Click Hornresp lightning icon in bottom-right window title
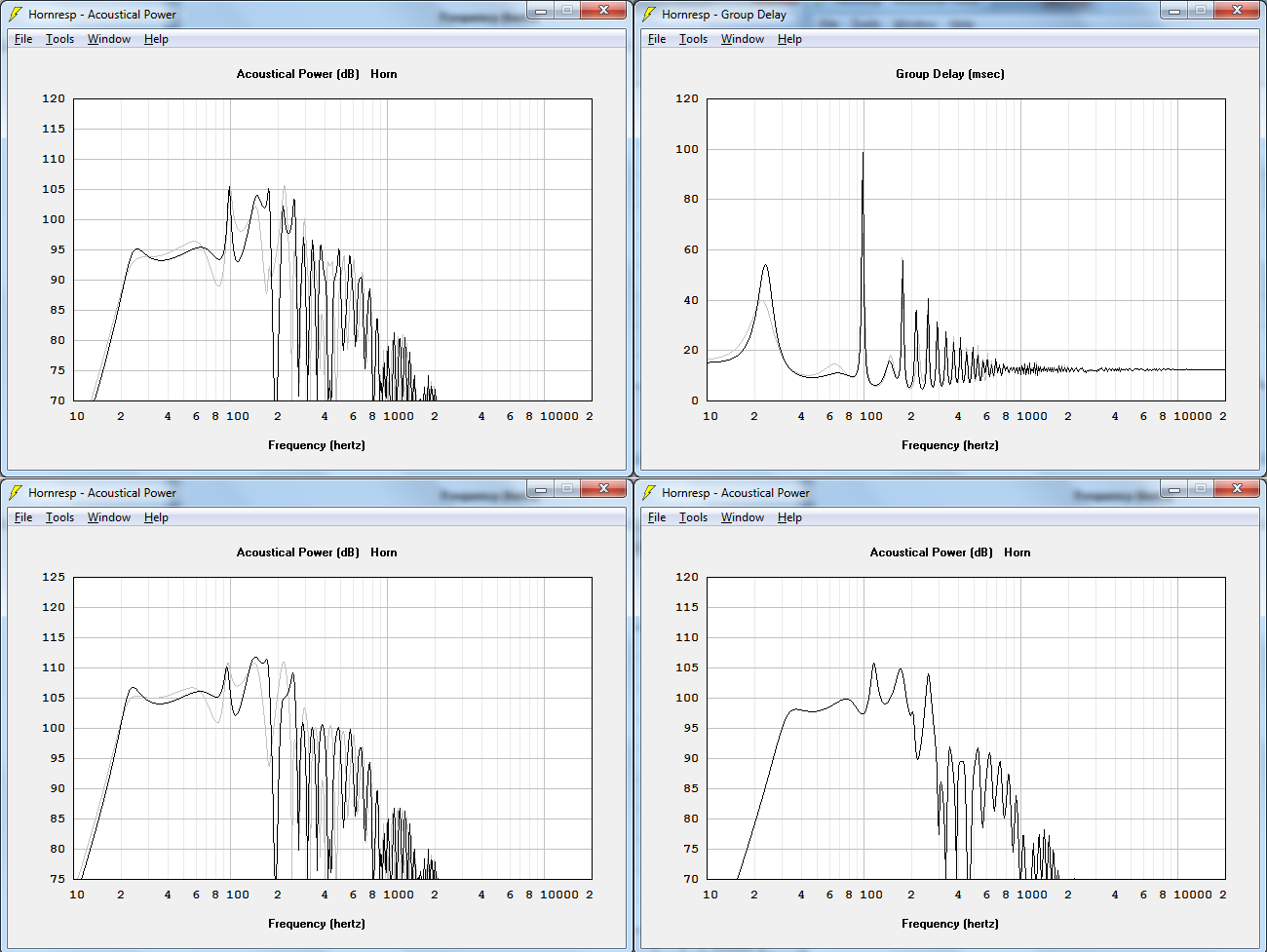This screenshot has width=1267, height=952. pos(649,493)
